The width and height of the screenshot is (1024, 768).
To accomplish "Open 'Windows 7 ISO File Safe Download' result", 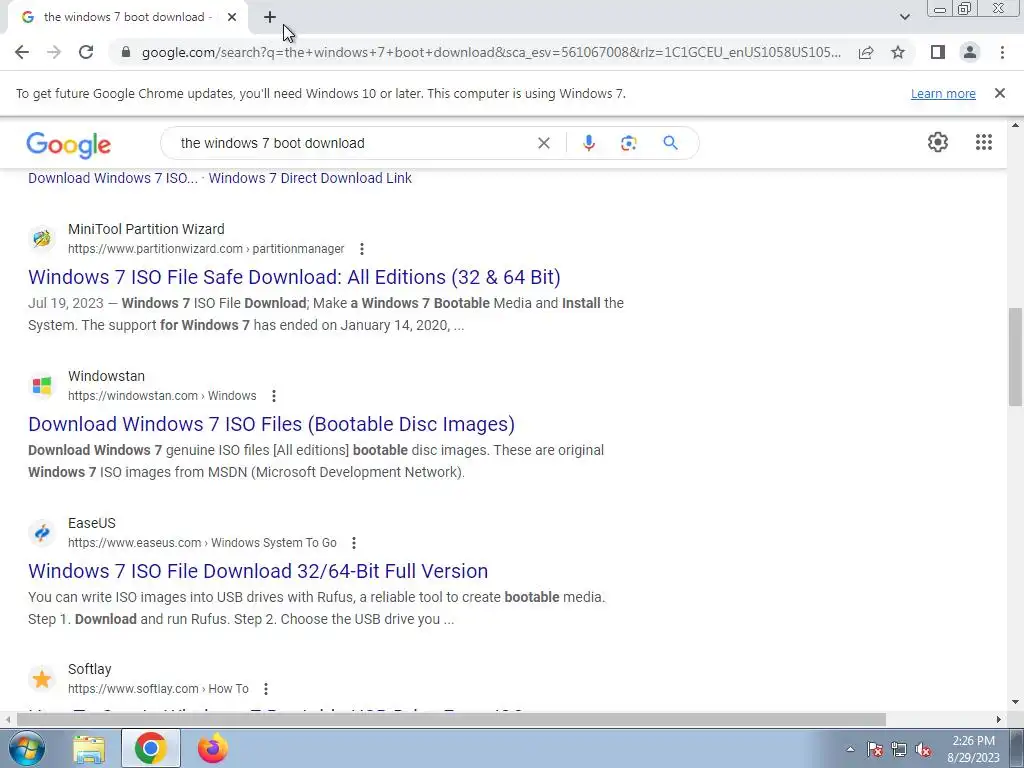I will click(x=294, y=277).
